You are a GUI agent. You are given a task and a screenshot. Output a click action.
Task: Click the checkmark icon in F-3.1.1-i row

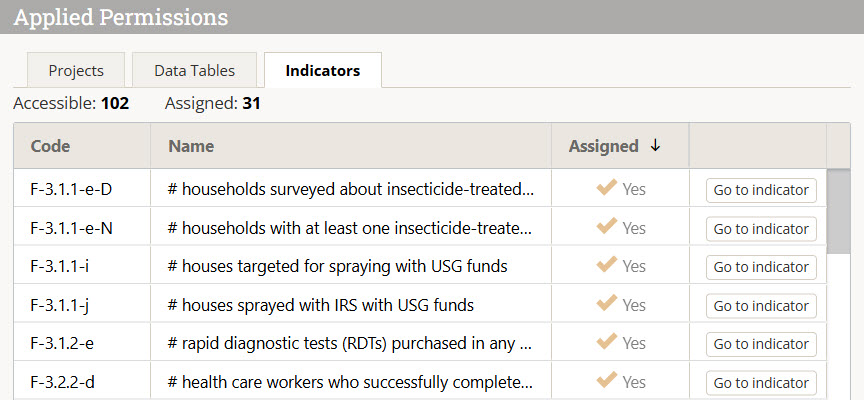coord(606,265)
